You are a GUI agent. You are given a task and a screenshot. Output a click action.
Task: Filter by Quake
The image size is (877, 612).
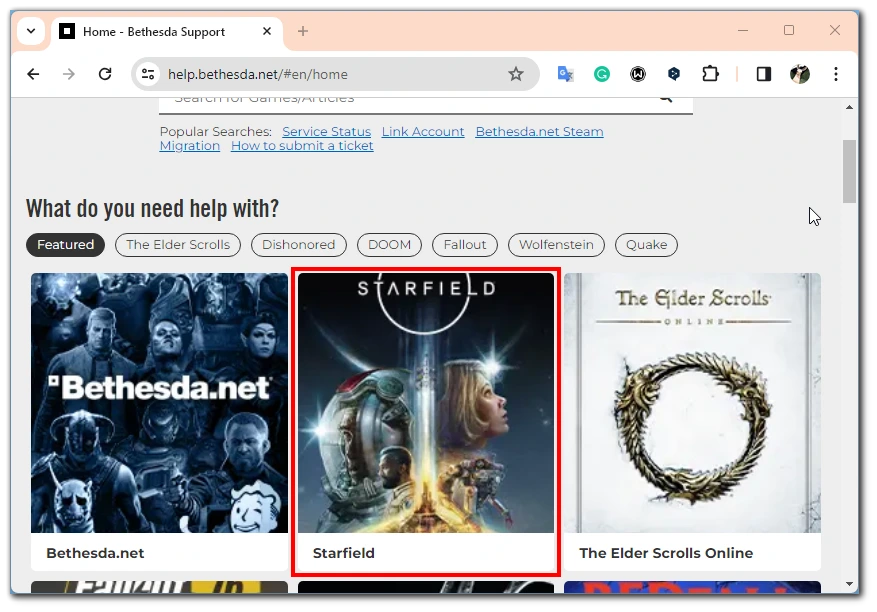pos(646,244)
